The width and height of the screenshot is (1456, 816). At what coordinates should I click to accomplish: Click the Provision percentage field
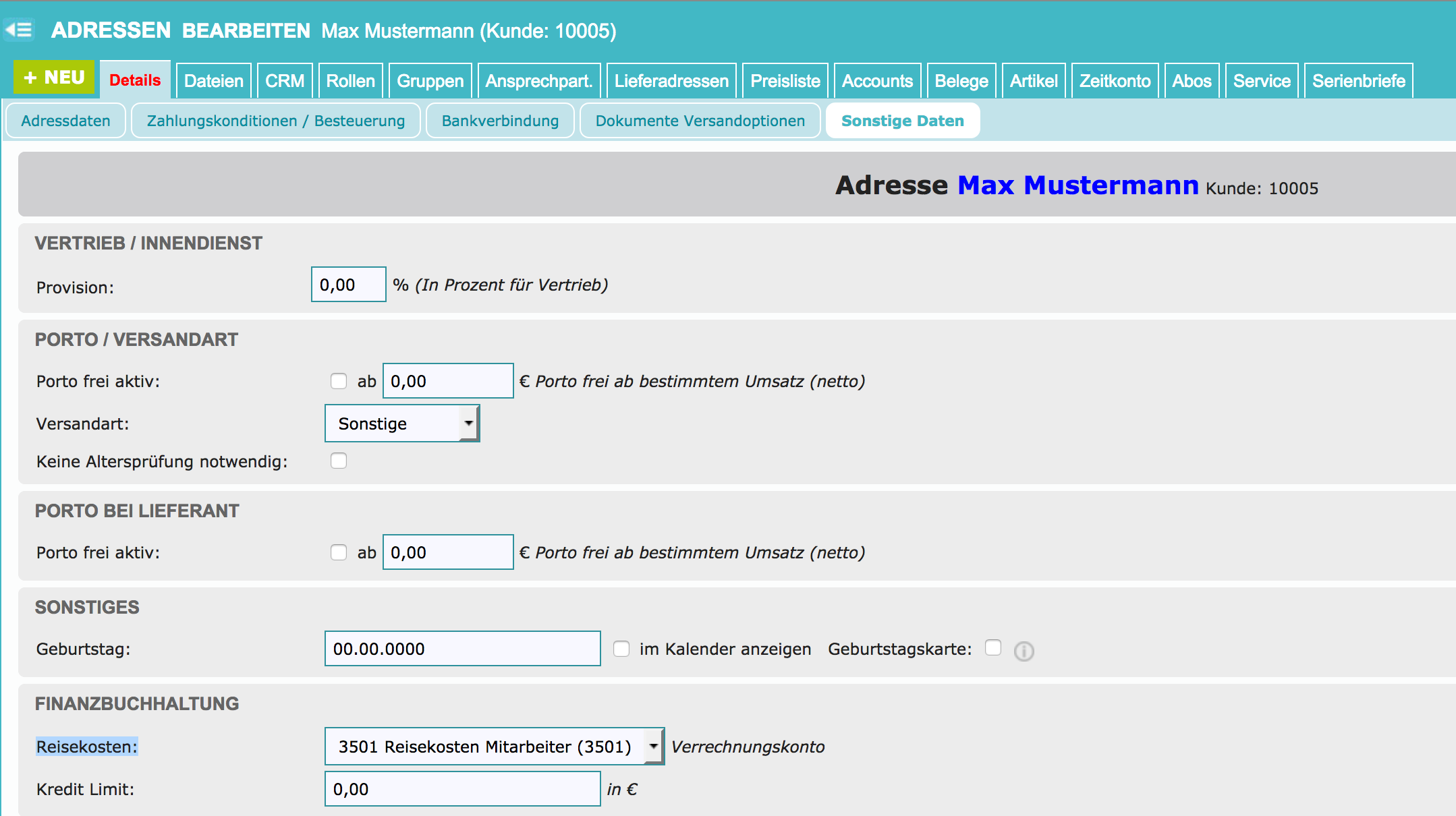[x=348, y=285]
